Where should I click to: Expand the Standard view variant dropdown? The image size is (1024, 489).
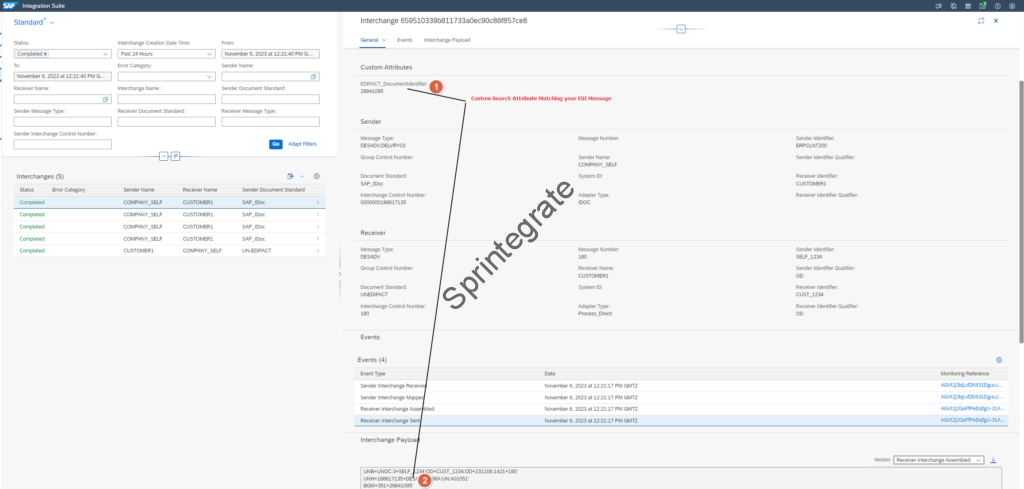(52, 22)
